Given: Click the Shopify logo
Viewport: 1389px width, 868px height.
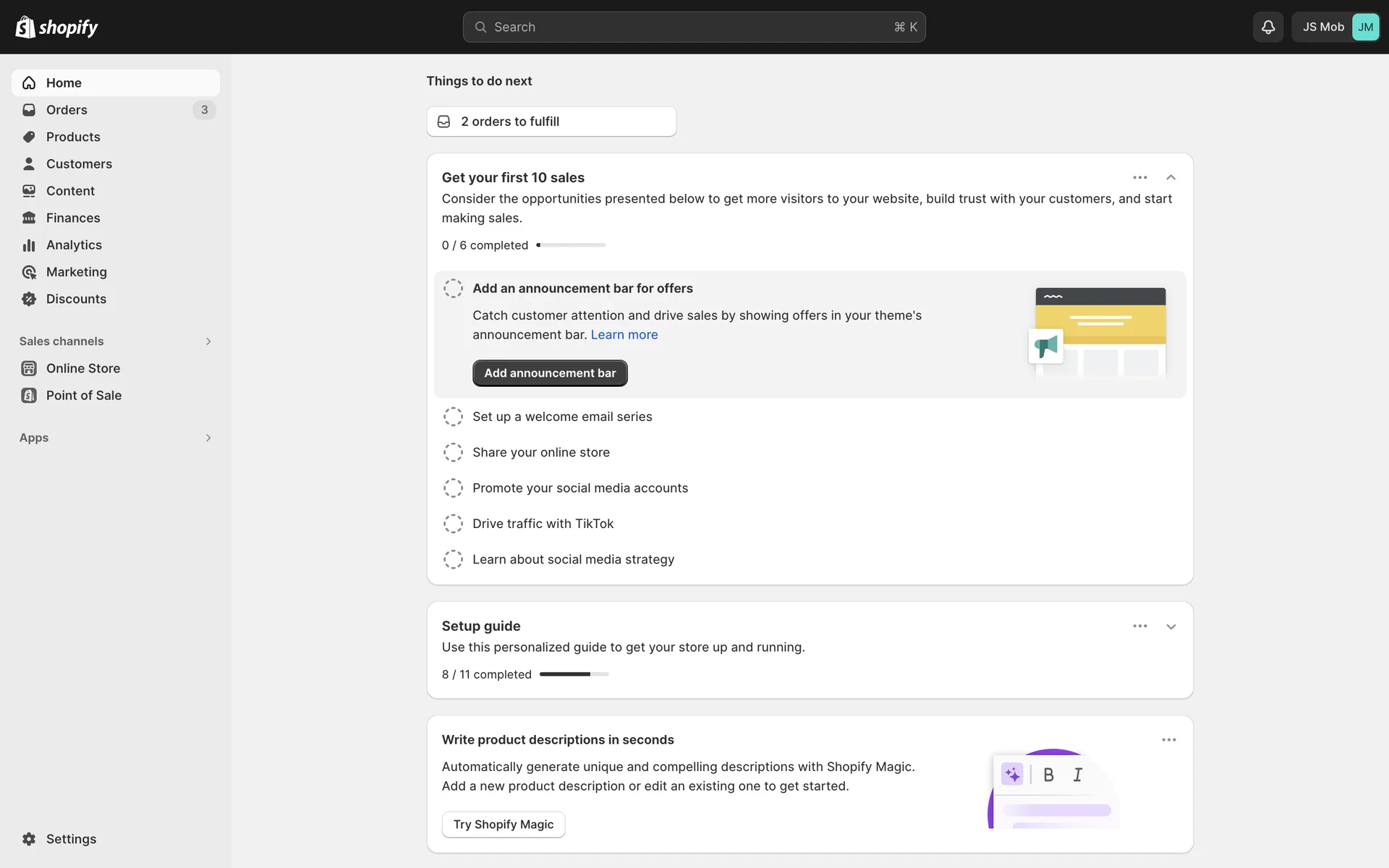Looking at the screenshot, I should coord(56,27).
